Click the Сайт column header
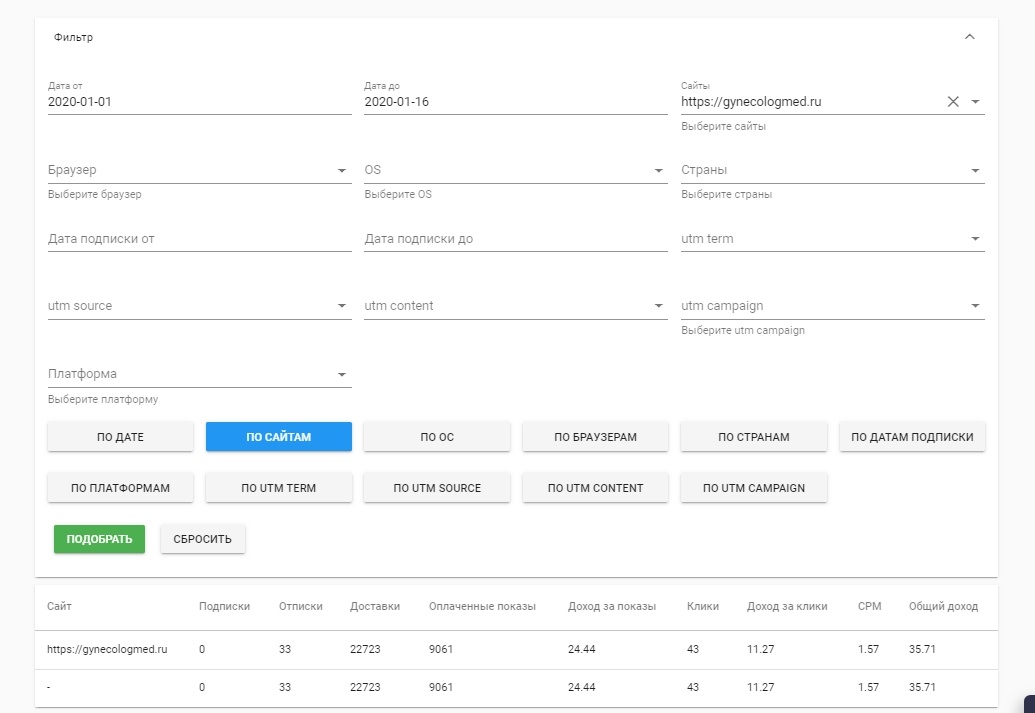 59,606
